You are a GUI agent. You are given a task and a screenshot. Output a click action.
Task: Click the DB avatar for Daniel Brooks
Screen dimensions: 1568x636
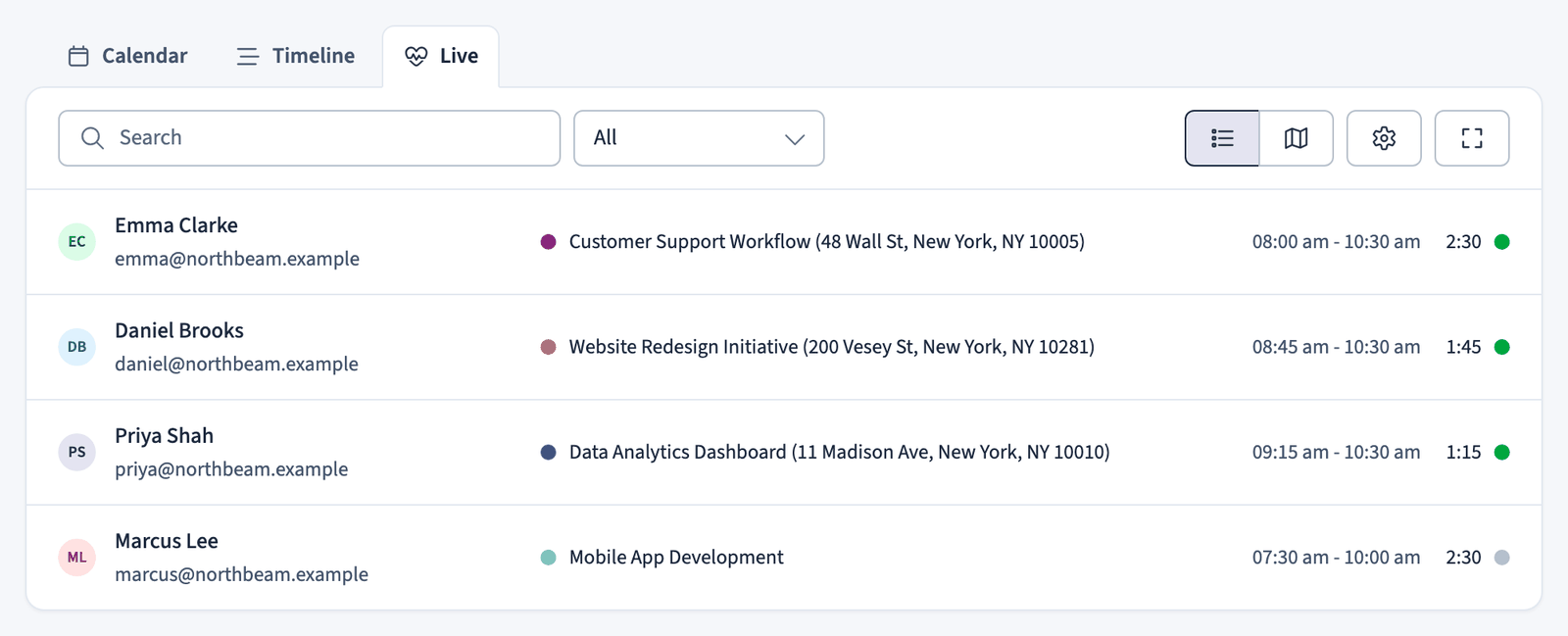[x=77, y=347]
